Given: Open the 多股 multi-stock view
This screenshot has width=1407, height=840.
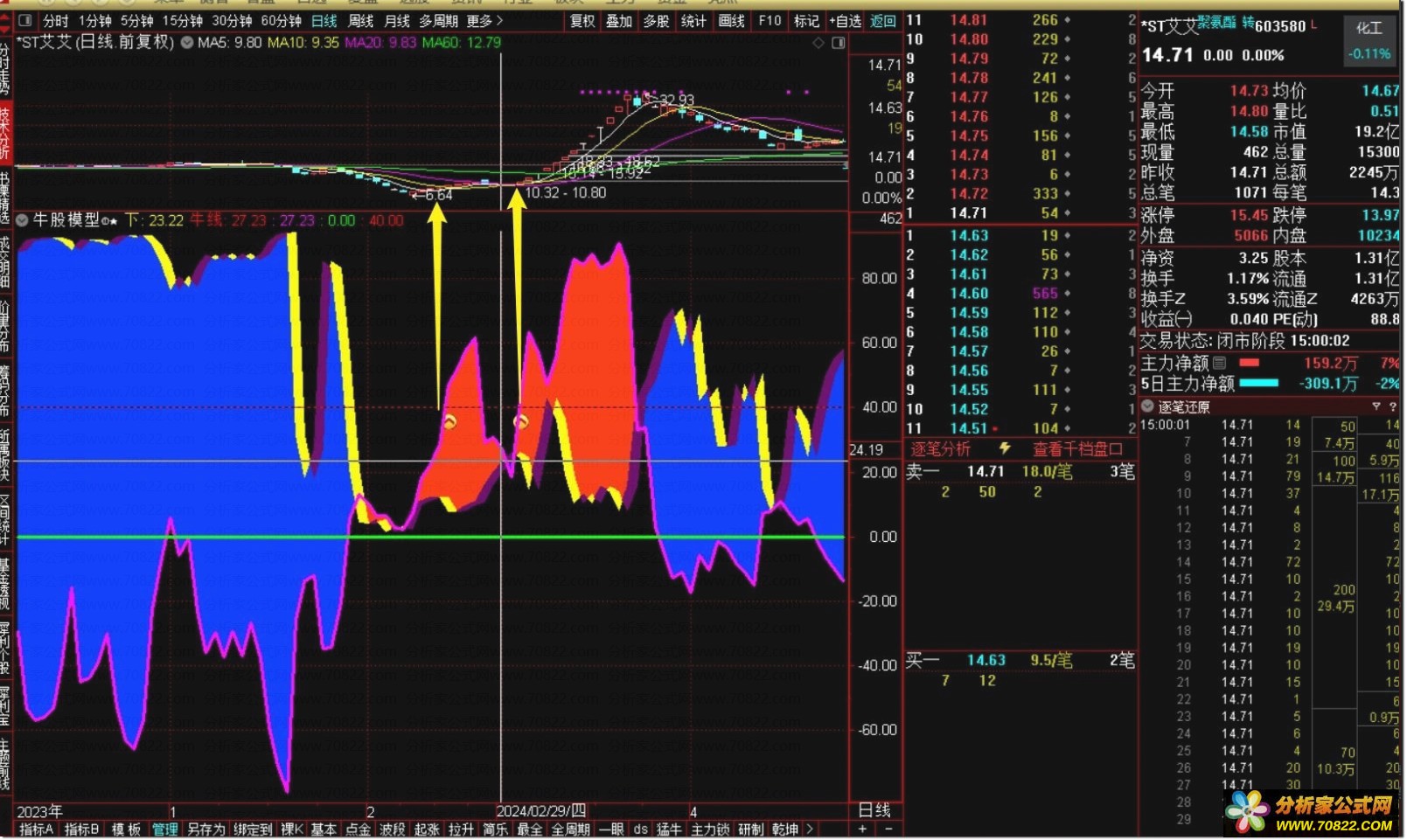Looking at the screenshot, I should coord(656,21).
